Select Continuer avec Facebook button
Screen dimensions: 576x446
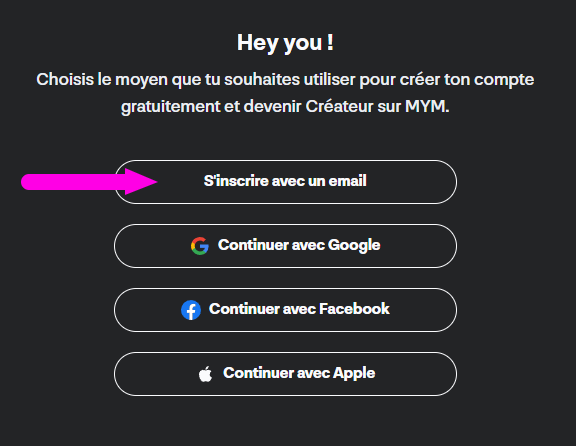(285, 310)
